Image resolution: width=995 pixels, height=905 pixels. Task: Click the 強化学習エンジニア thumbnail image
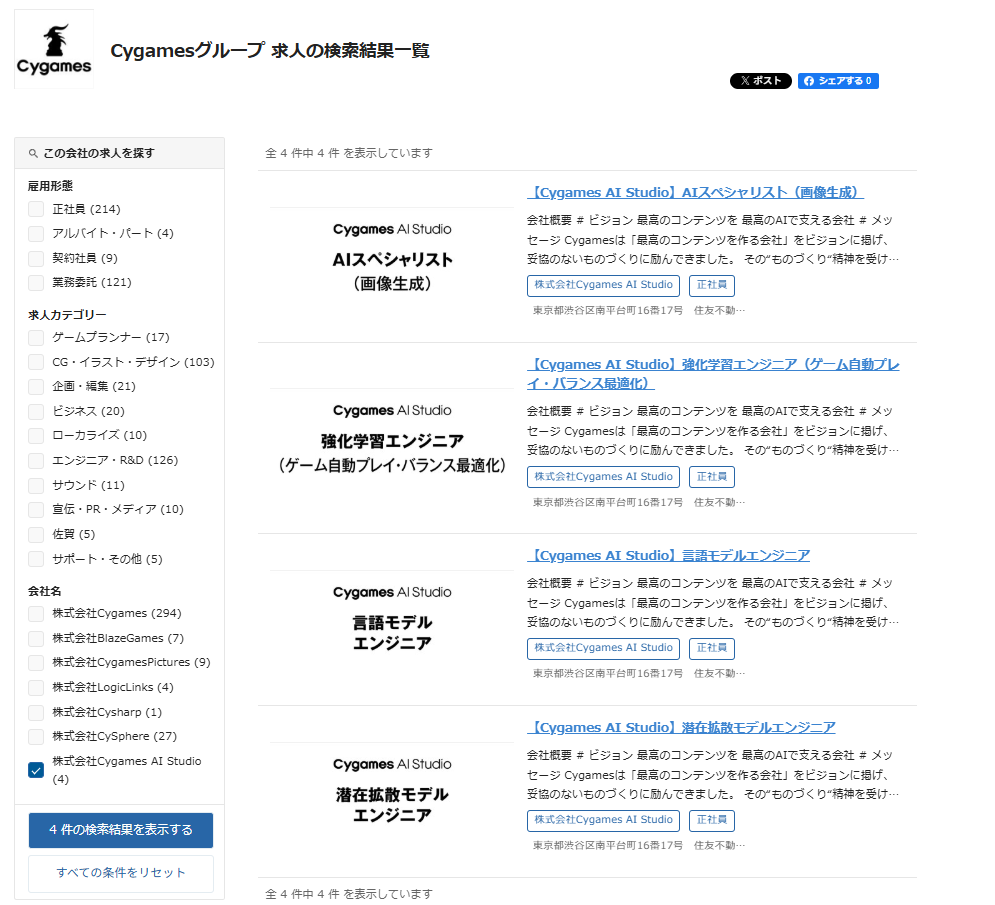point(392,438)
